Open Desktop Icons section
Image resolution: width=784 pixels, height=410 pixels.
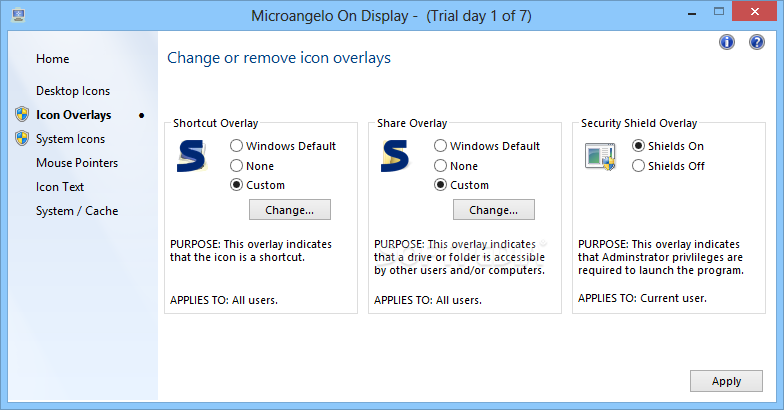pyautogui.click(x=73, y=91)
